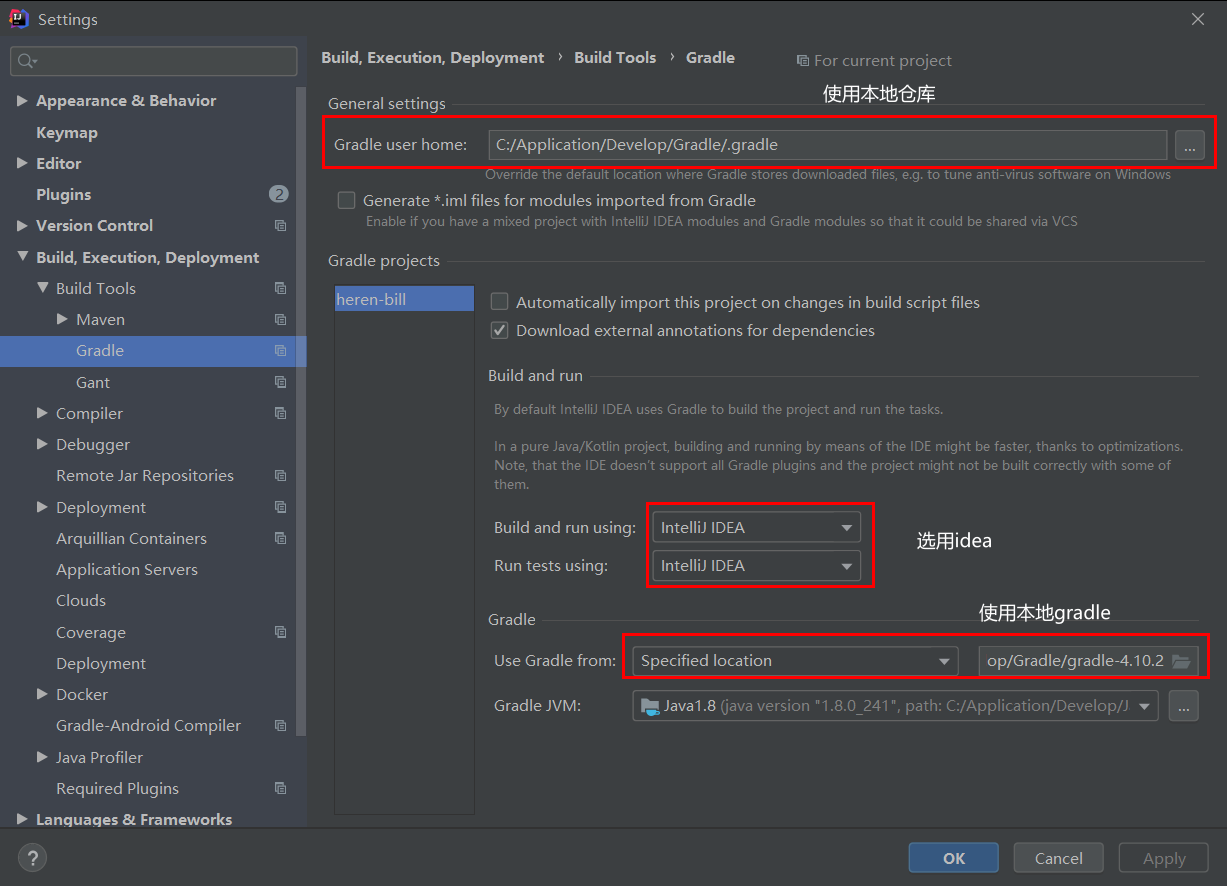
Task: Click the search magnifier icon in settings
Action: coord(24,61)
